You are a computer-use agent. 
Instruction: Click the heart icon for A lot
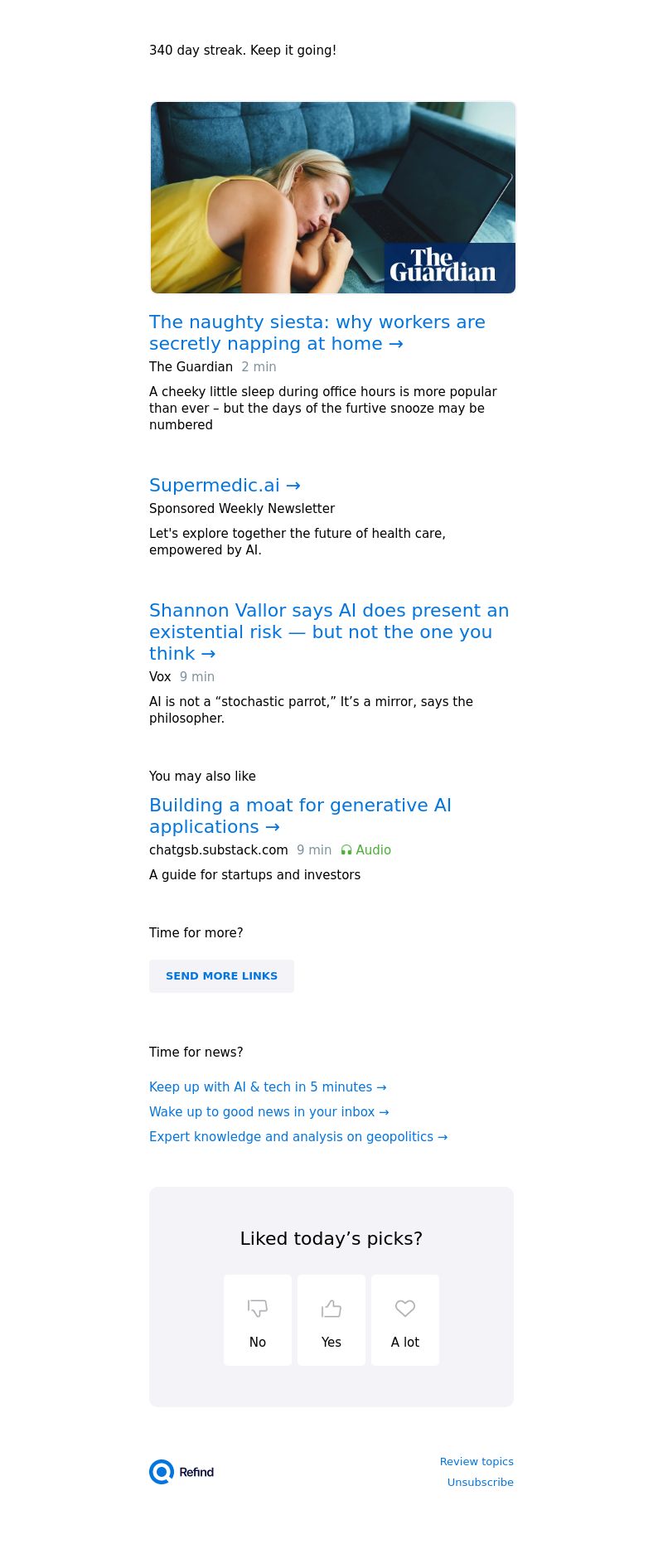click(405, 1308)
